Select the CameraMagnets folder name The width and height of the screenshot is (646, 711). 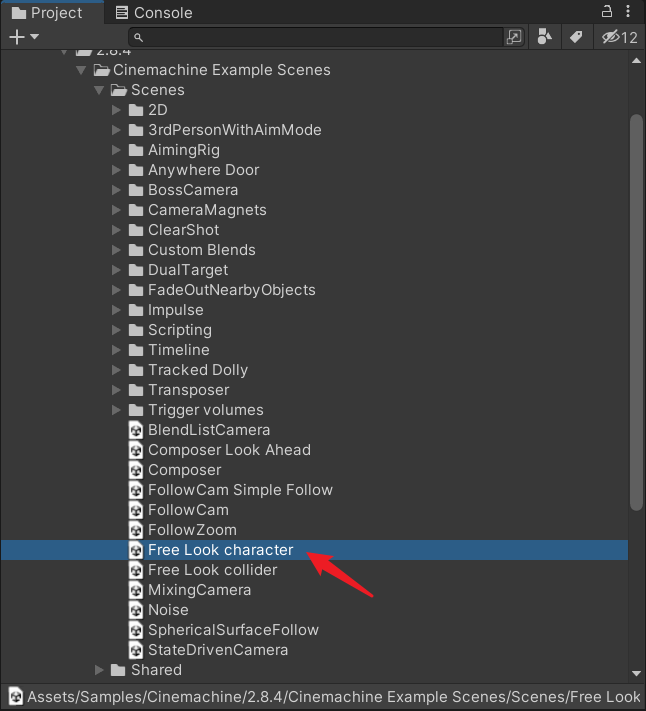click(207, 210)
